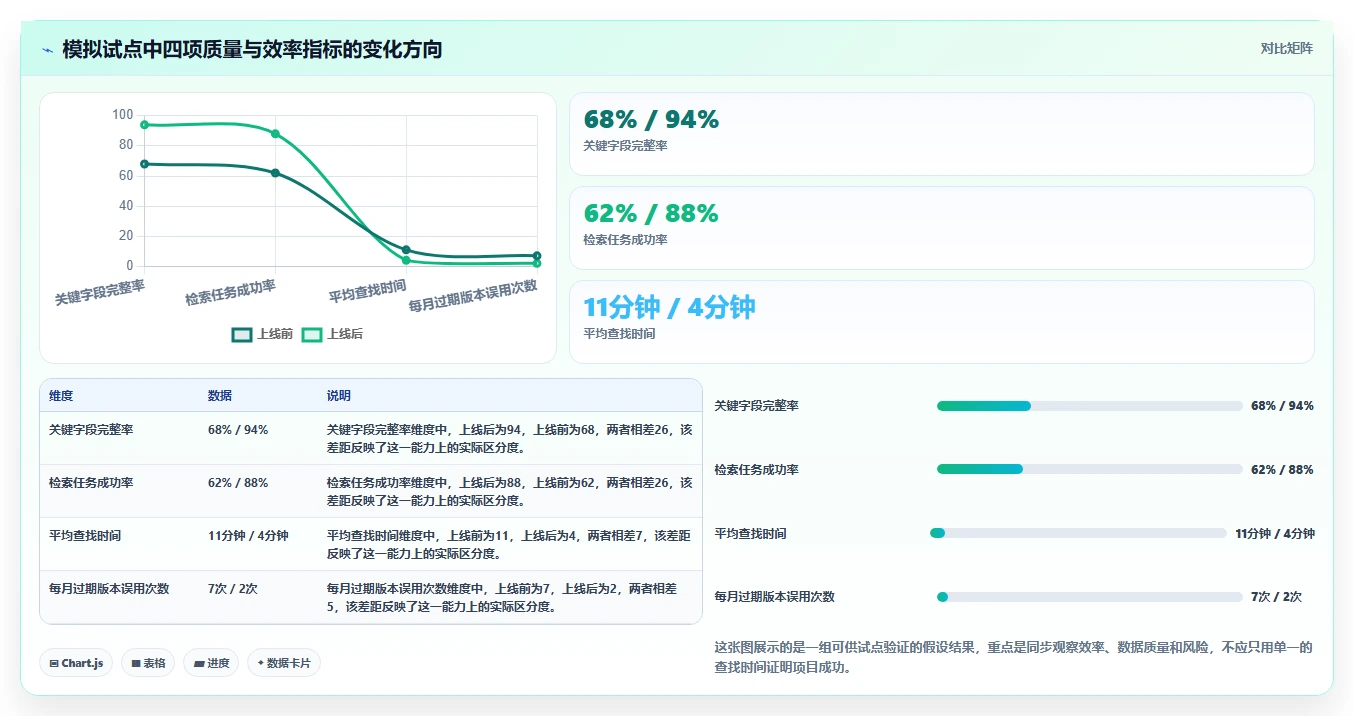Click the 数据 table column header

pos(220,396)
